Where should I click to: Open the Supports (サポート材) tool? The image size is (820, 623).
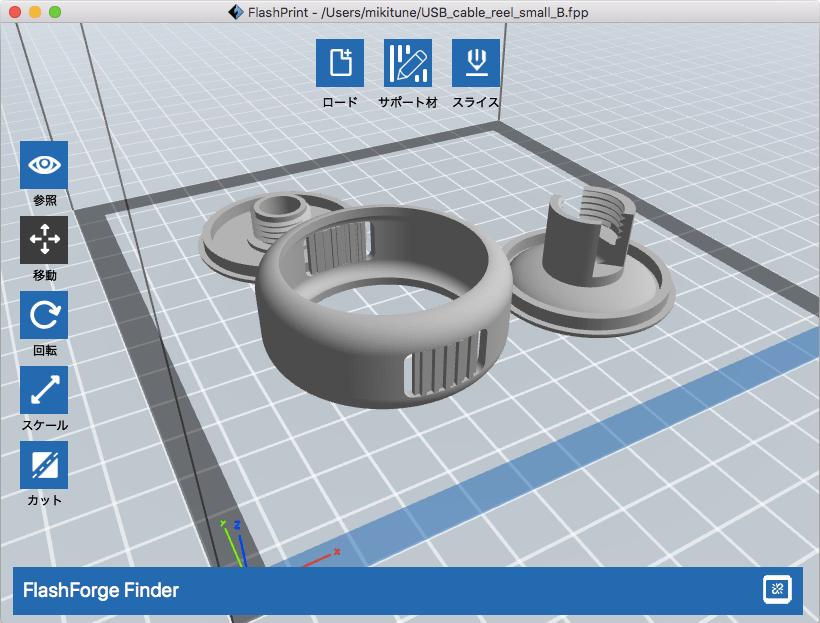point(408,63)
